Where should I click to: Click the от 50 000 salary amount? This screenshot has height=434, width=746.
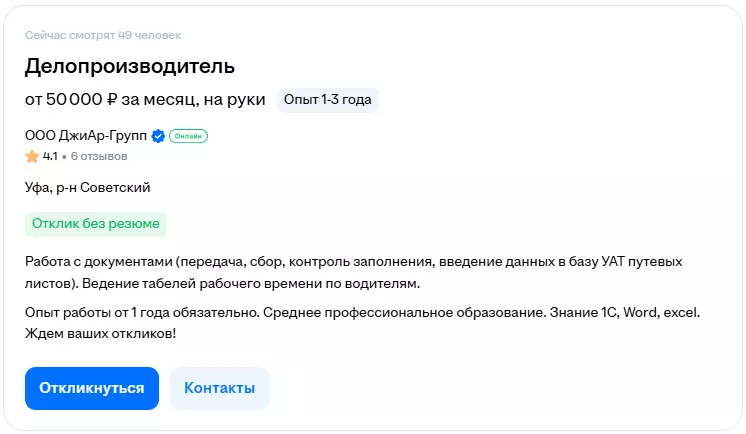click(63, 100)
